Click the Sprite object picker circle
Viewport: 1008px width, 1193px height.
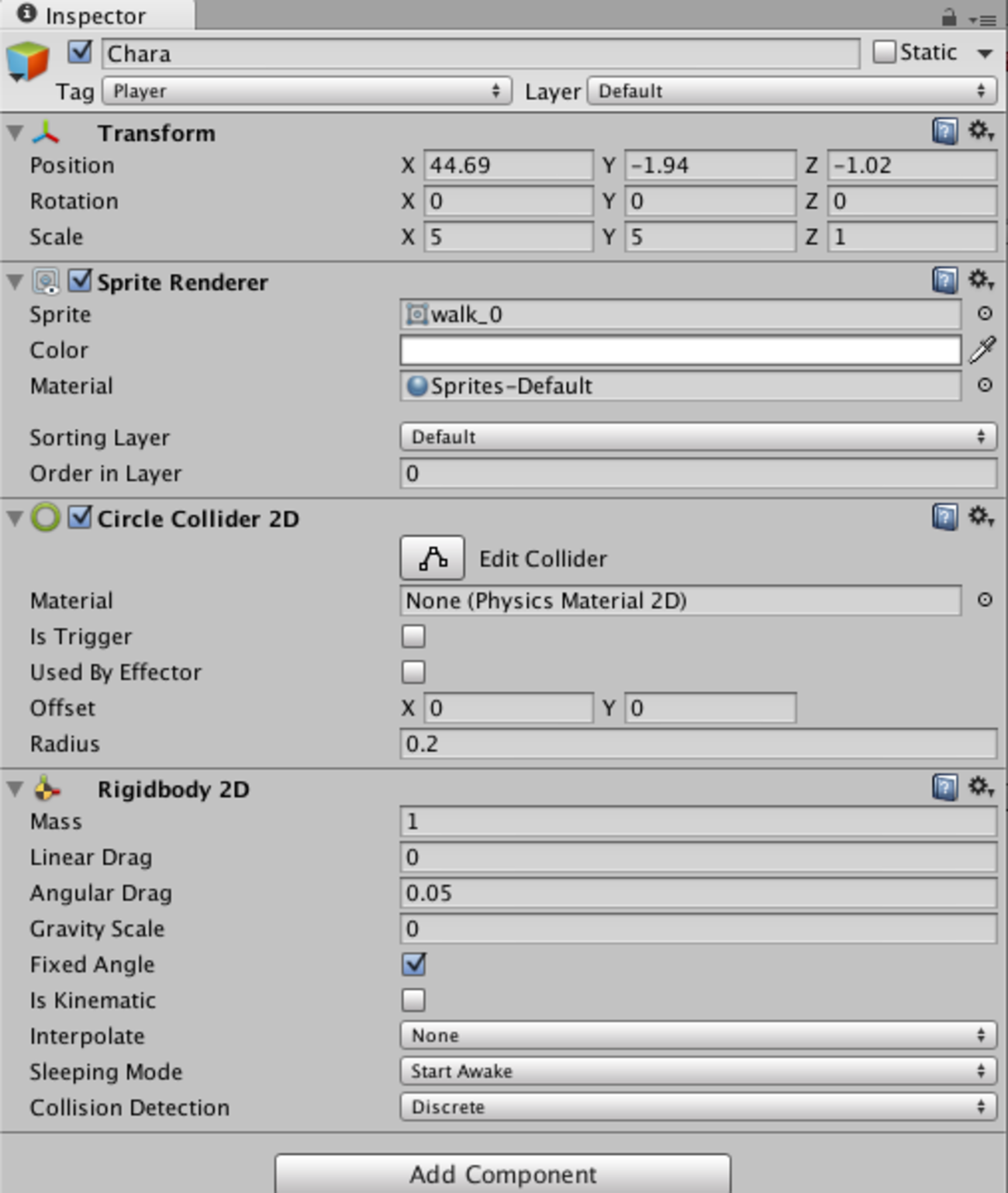click(x=985, y=313)
